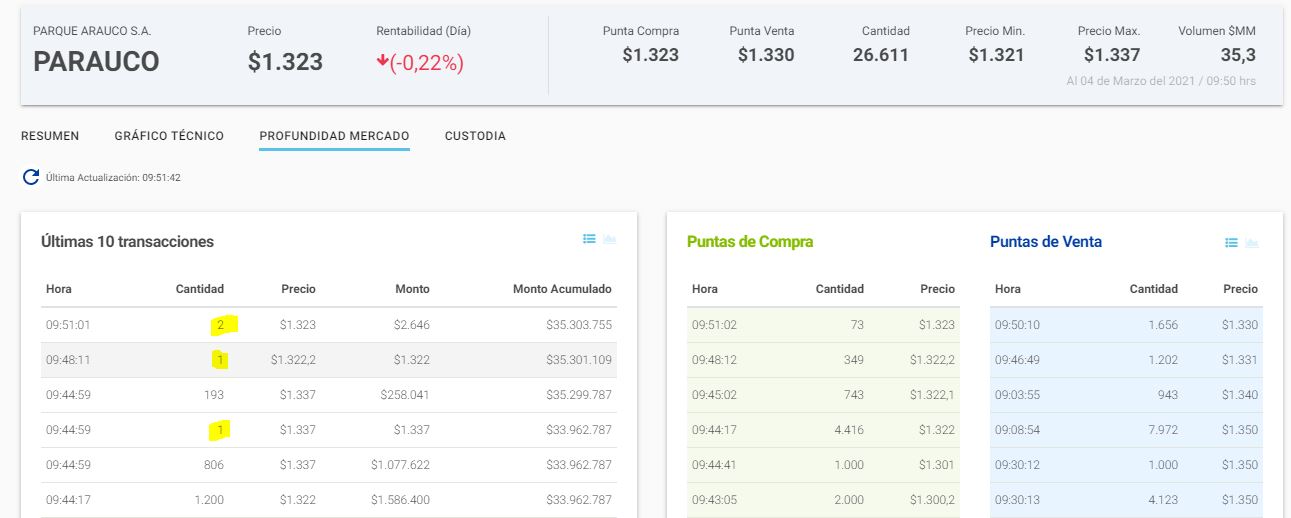Click the Última Actualización: 09:51:42 text
1291x518 pixels.
(113, 178)
